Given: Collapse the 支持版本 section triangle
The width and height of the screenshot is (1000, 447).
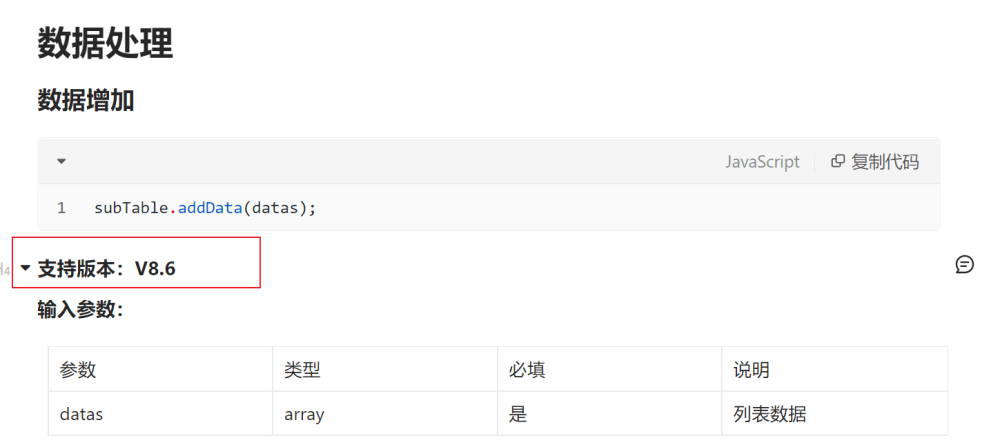Looking at the screenshot, I should click(26, 268).
